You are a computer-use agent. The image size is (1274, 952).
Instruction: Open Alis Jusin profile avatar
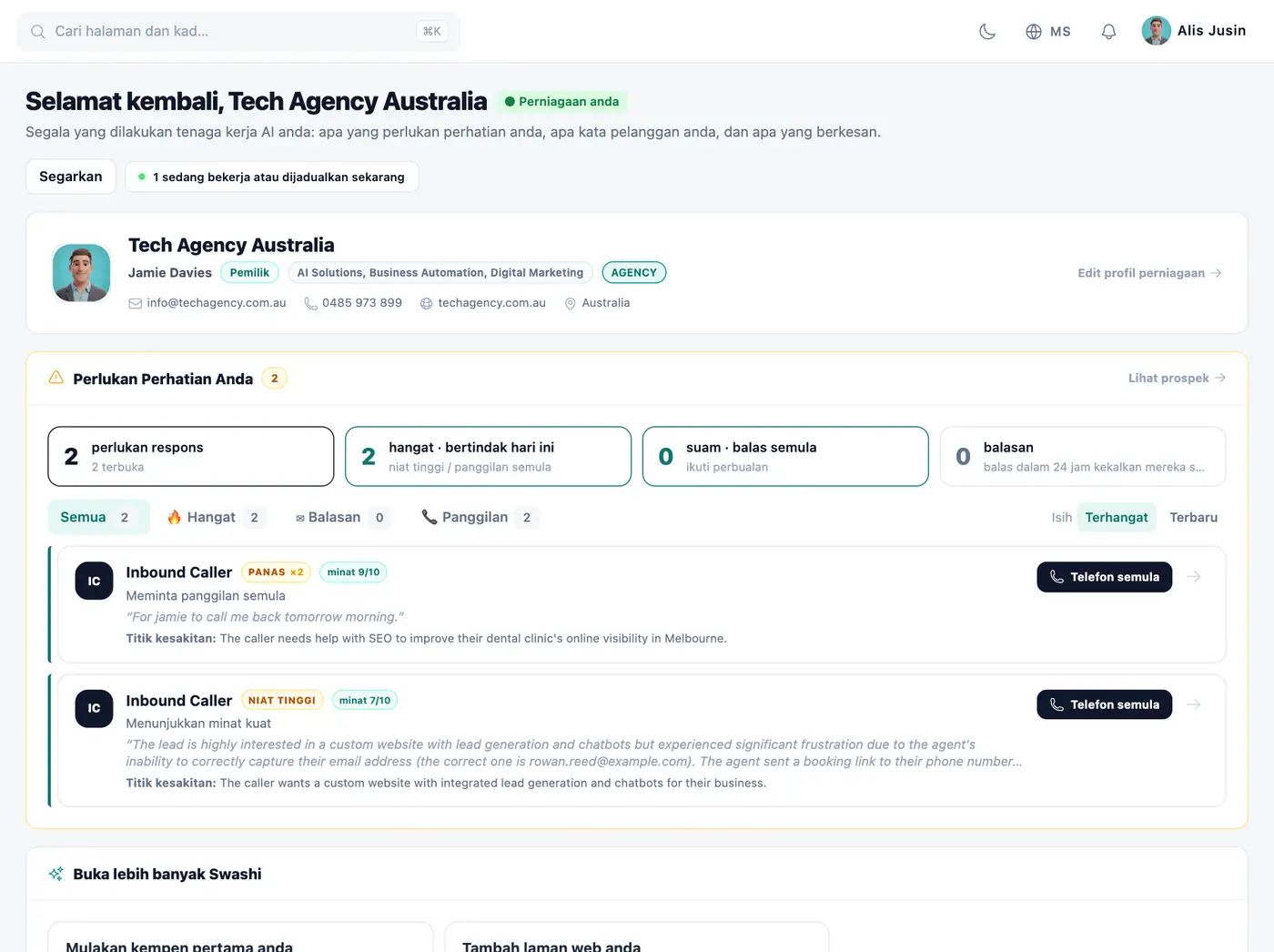pos(1157,31)
